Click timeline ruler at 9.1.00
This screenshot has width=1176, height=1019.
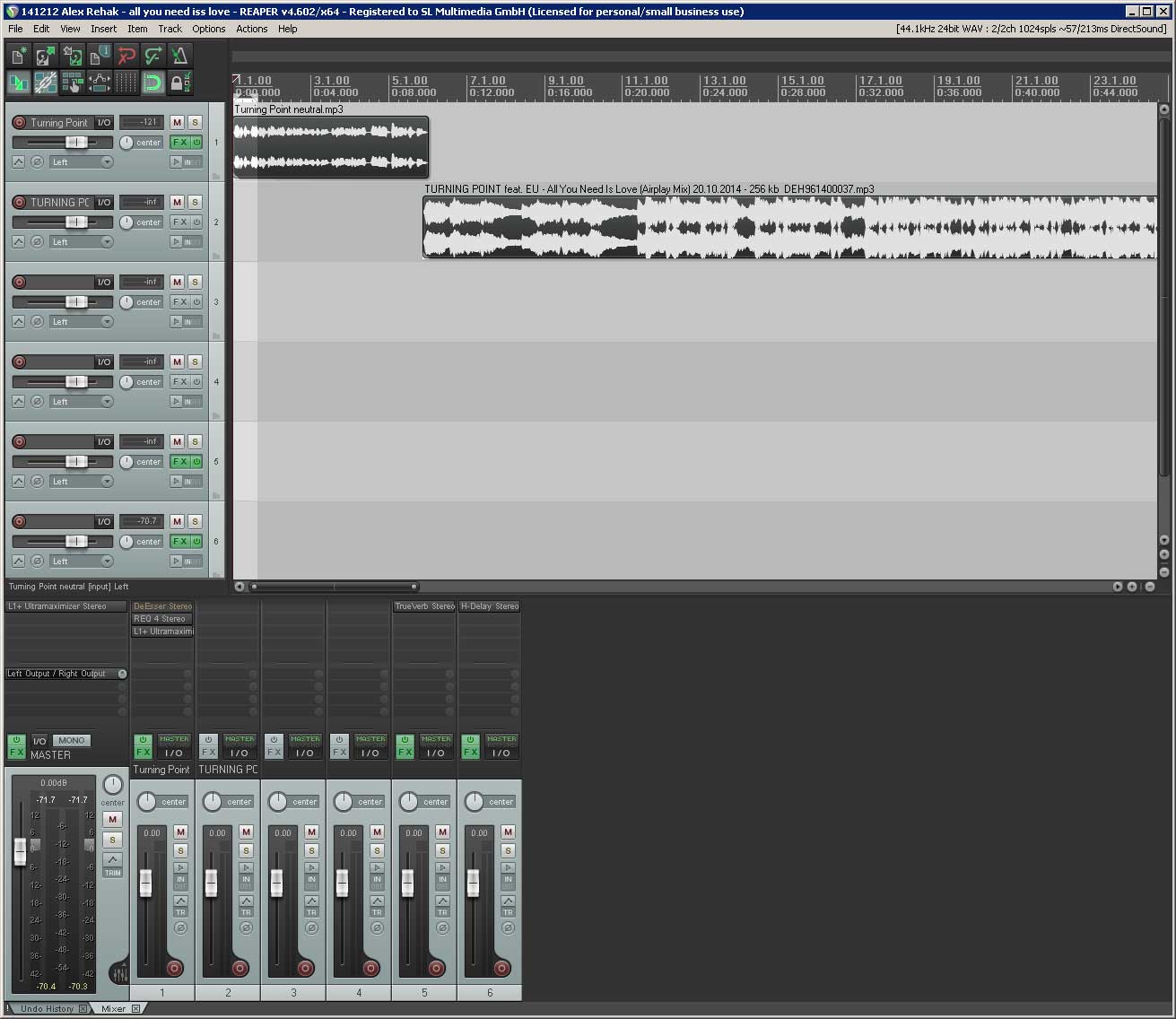[566, 81]
